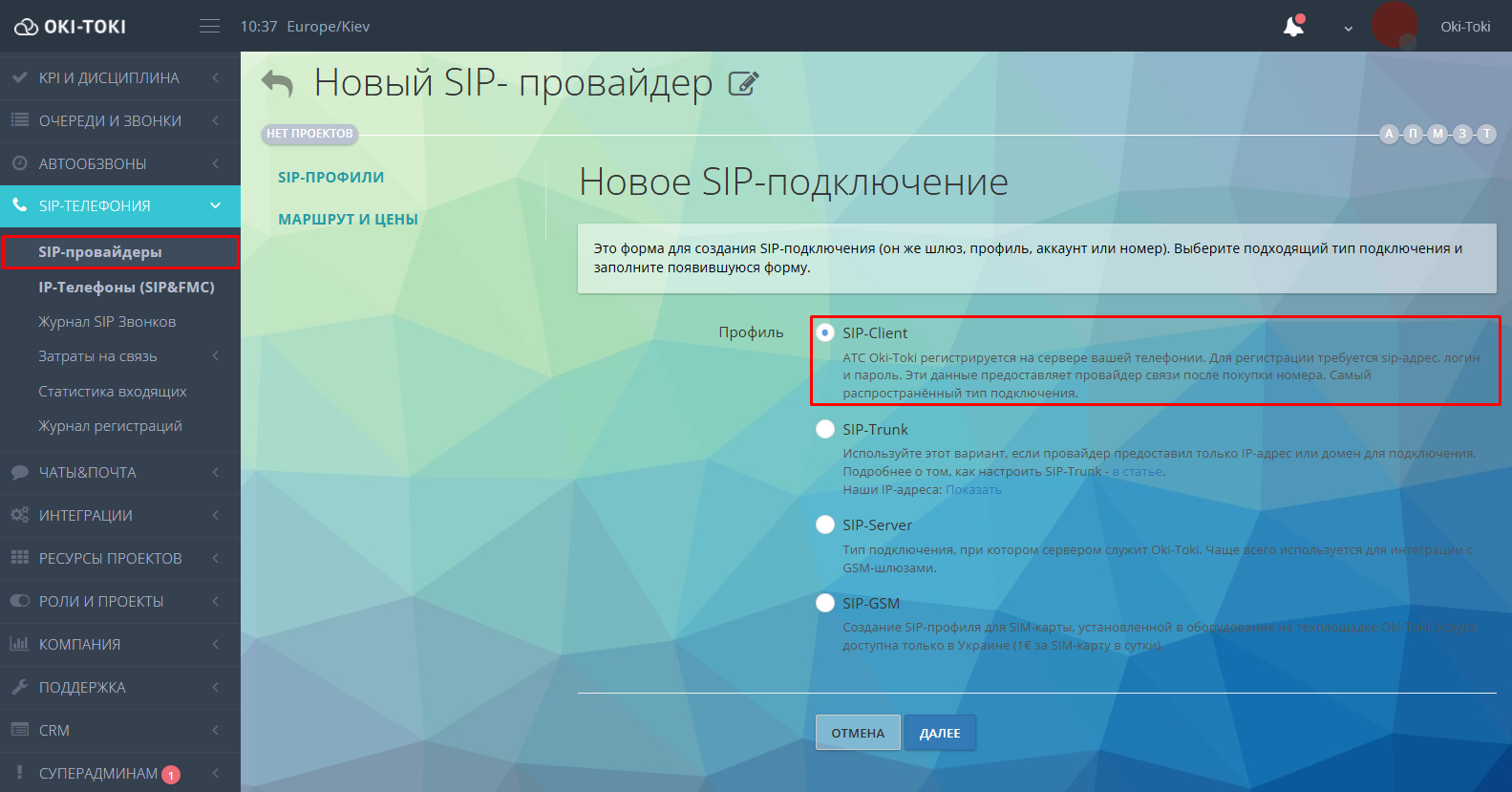Click the 10:37 Europe/Kiev time display

(305, 27)
